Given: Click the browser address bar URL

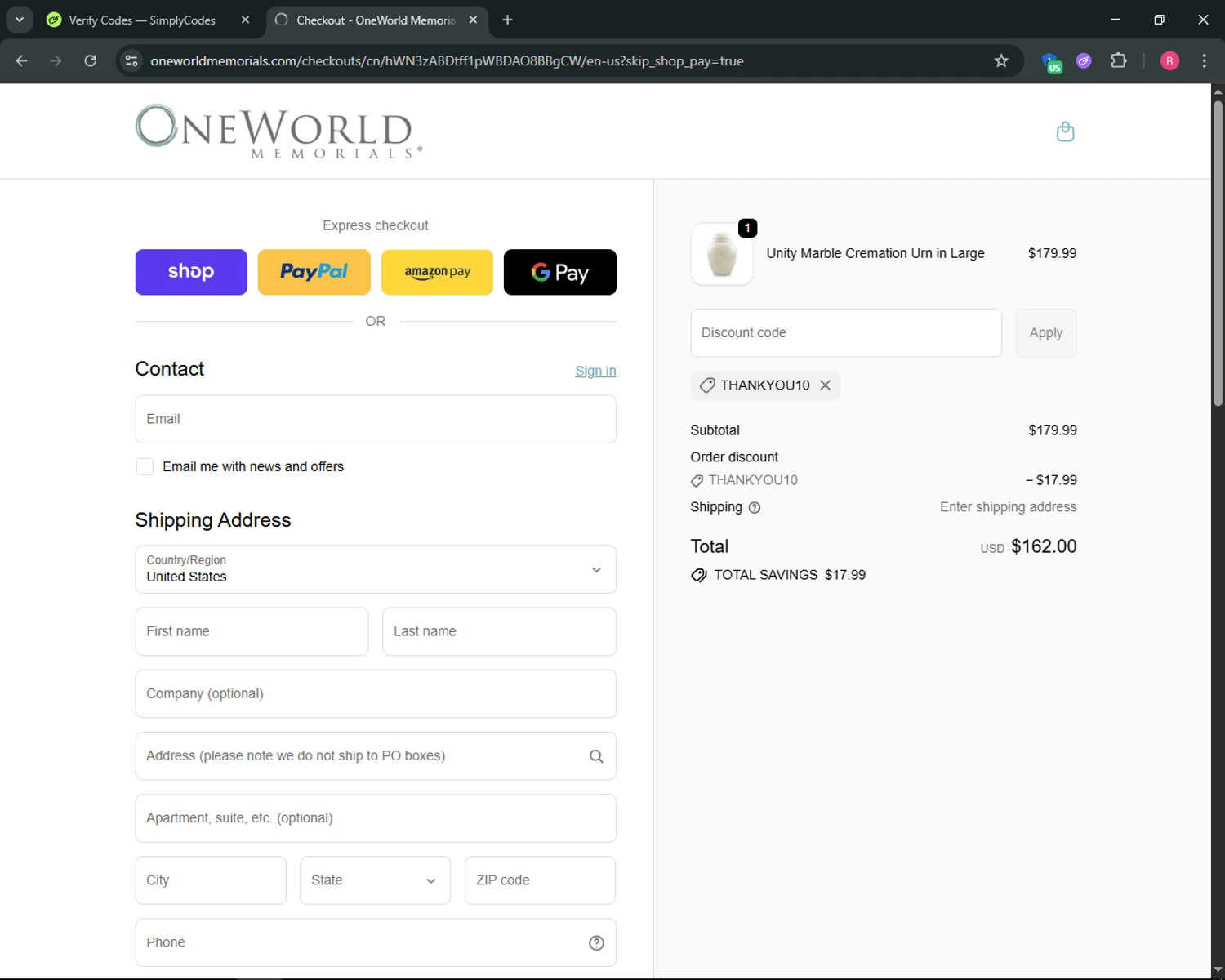Looking at the screenshot, I should (x=447, y=61).
